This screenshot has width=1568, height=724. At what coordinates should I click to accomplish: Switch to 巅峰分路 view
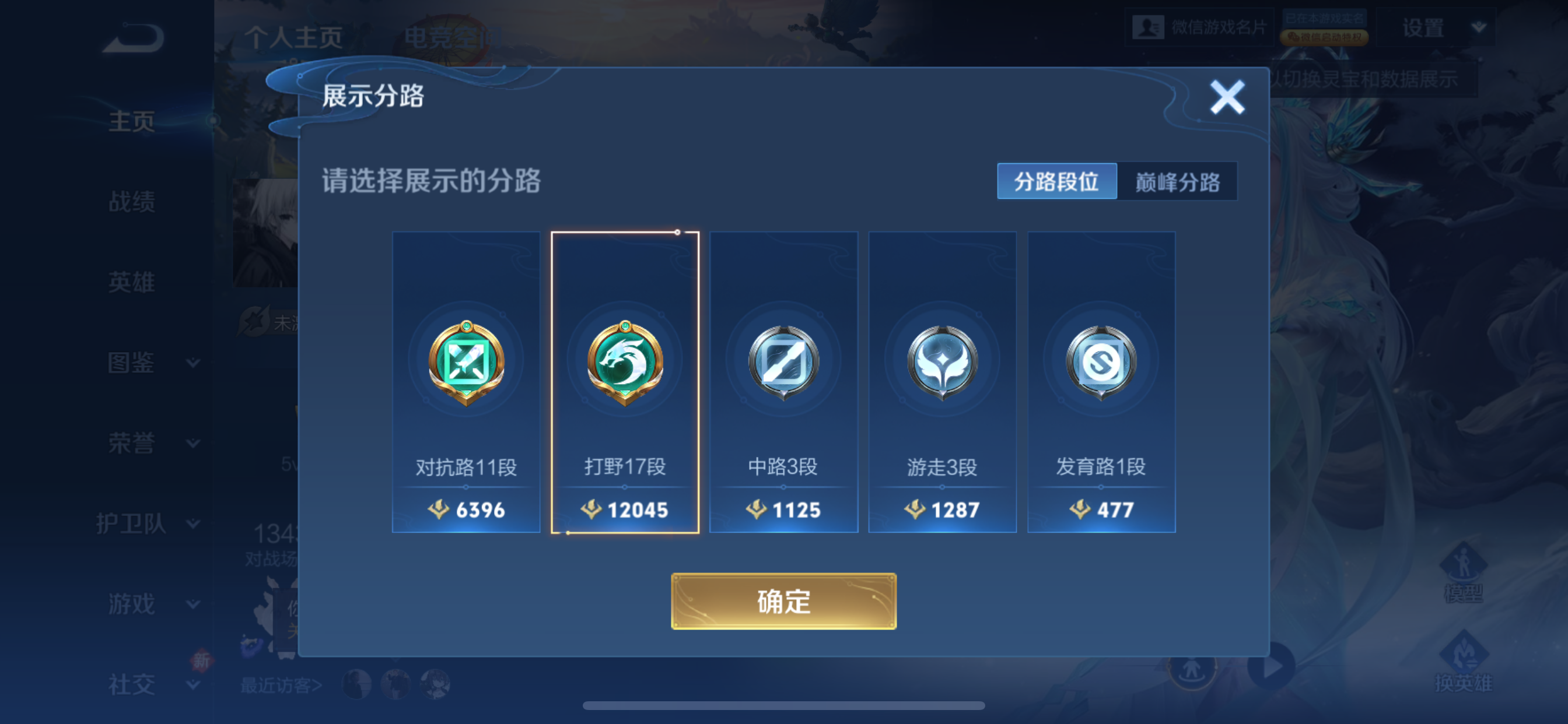(1177, 181)
